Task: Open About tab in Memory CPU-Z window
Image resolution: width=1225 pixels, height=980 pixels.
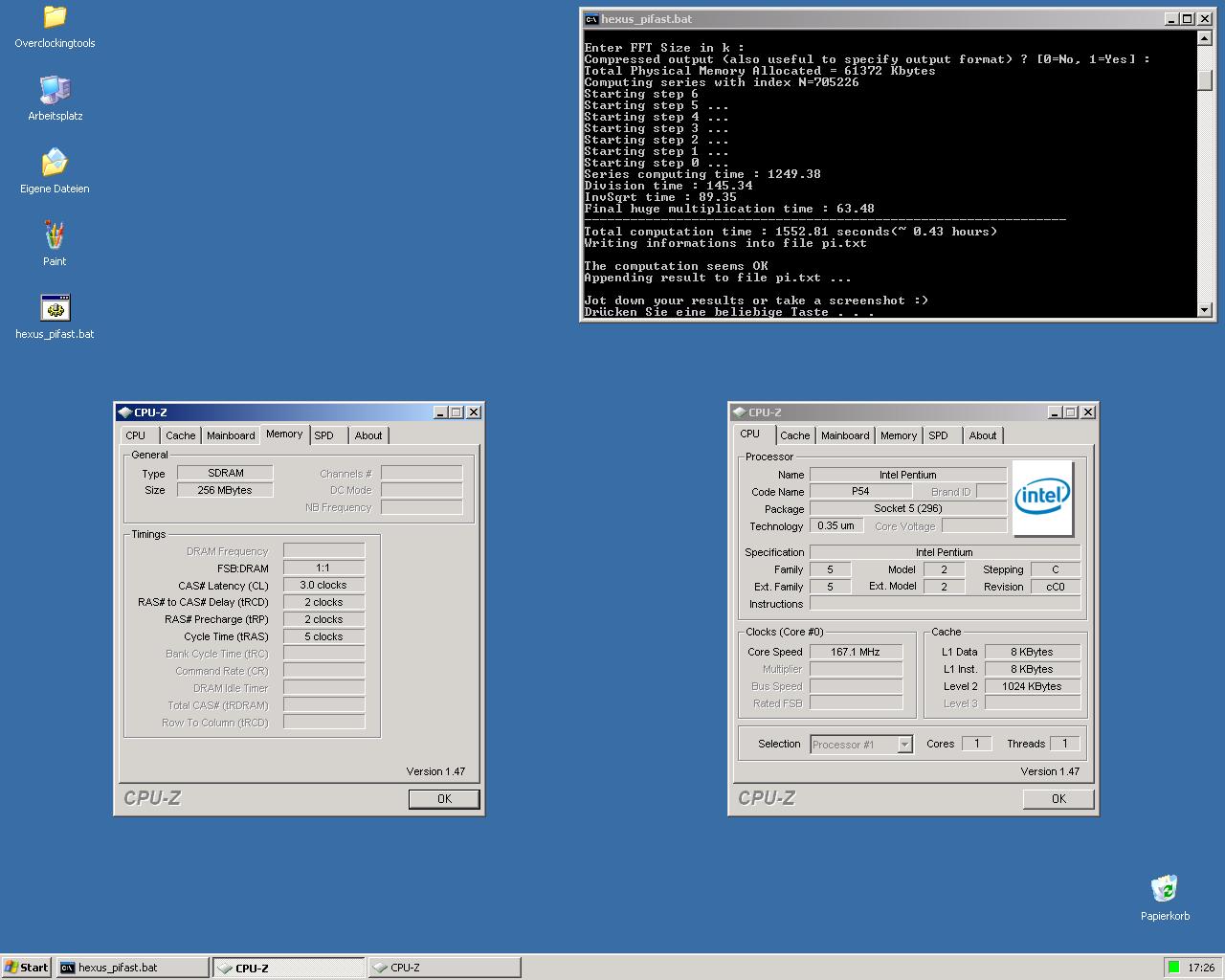Action: pos(368,435)
